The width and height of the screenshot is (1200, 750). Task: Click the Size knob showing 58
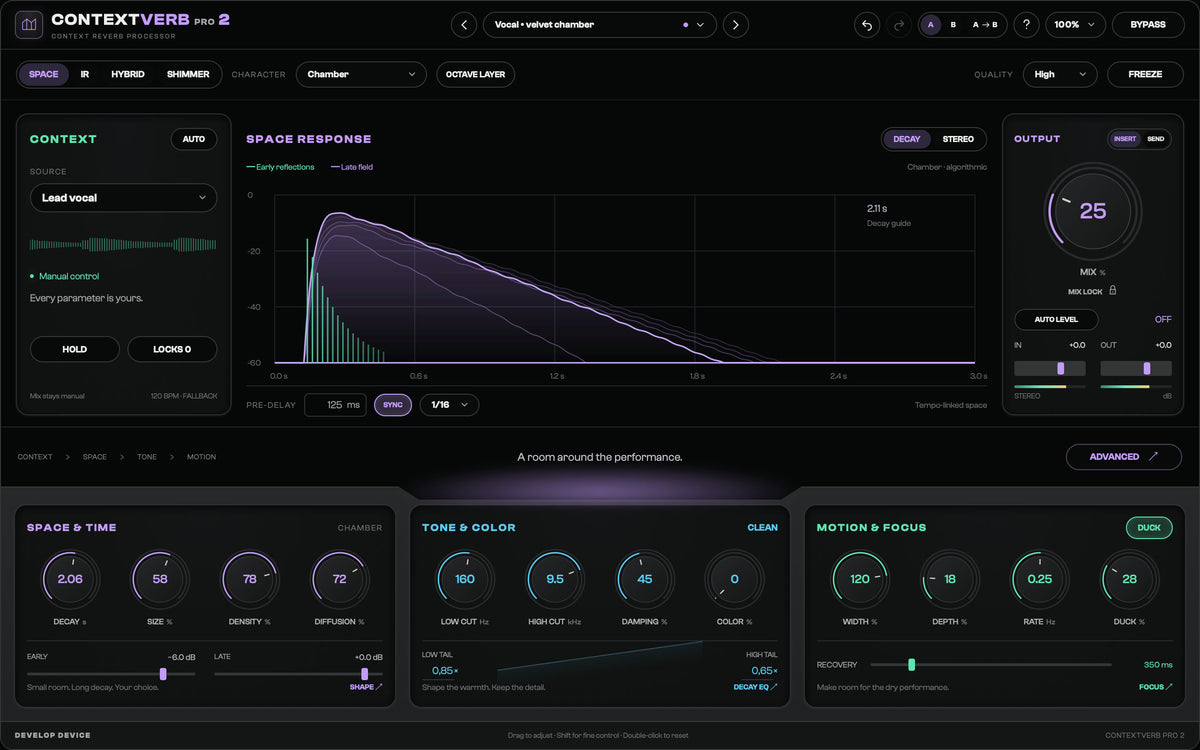(160, 579)
